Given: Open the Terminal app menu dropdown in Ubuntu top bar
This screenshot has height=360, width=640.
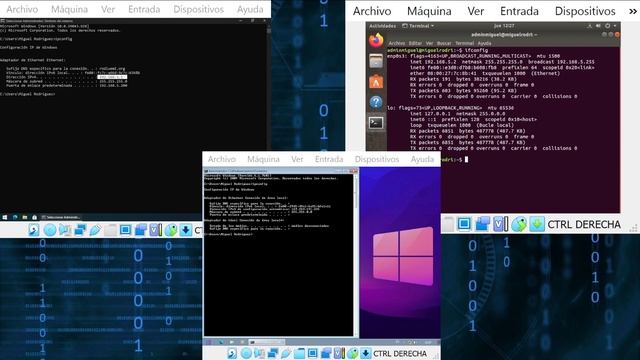Looking at the screenshot, I should [418, 26].
